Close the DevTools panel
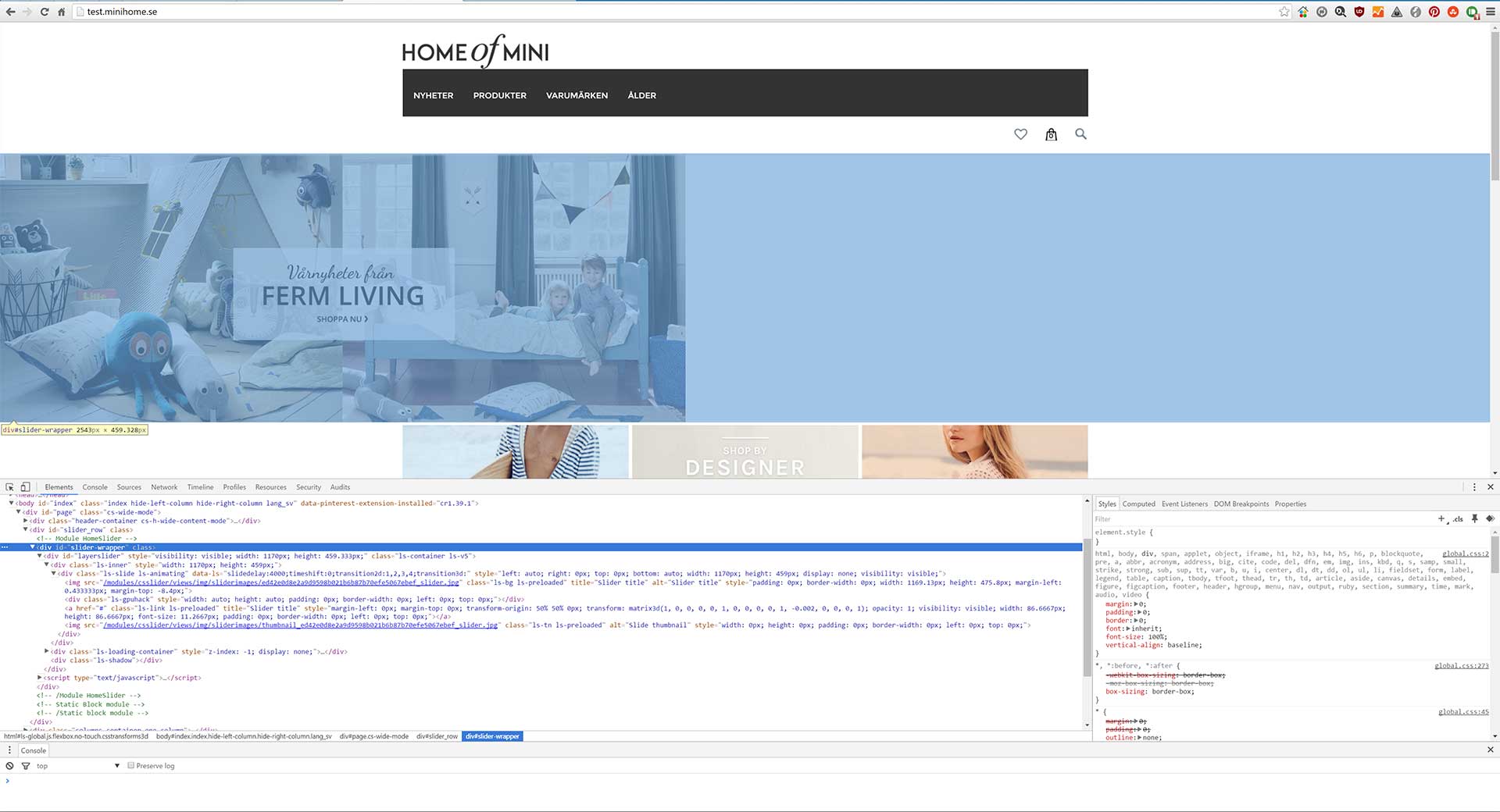The height and width of the screenshot is (812, 1500). coord(1491,487)
